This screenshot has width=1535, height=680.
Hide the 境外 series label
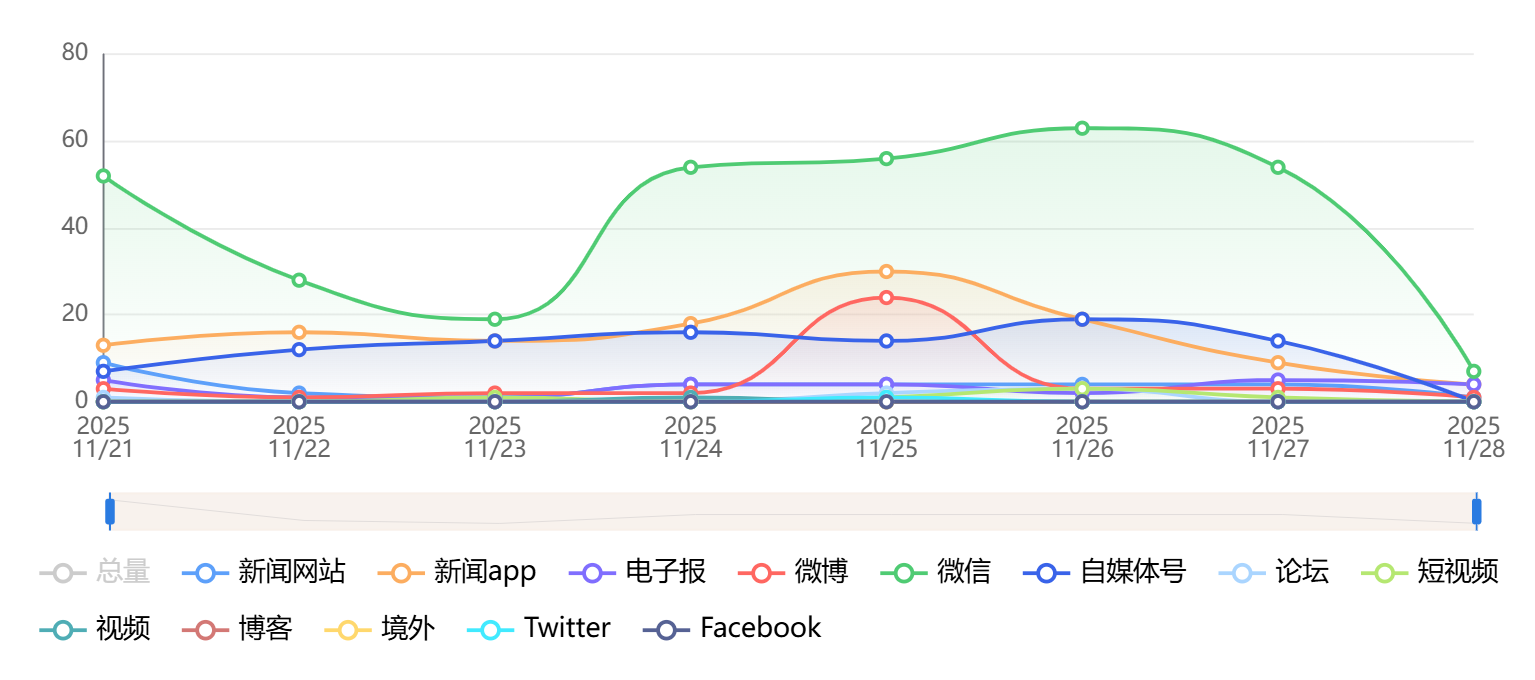coord(407,629)
